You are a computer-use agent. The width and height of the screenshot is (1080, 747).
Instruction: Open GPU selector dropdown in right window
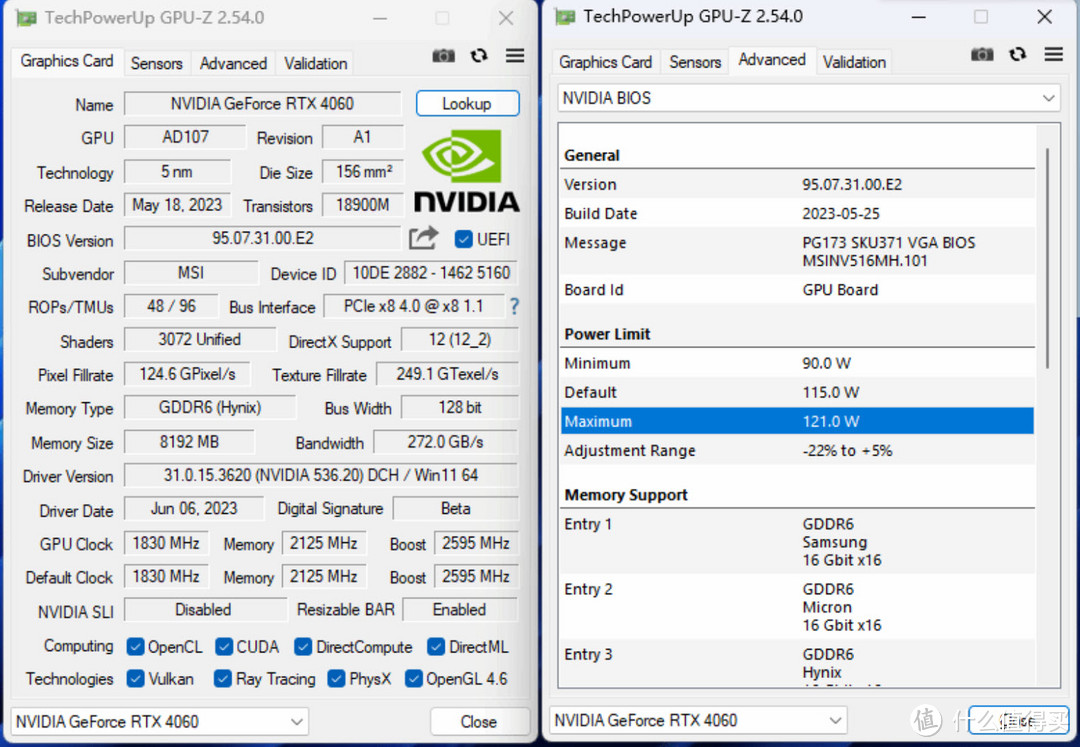coord(698,720)
